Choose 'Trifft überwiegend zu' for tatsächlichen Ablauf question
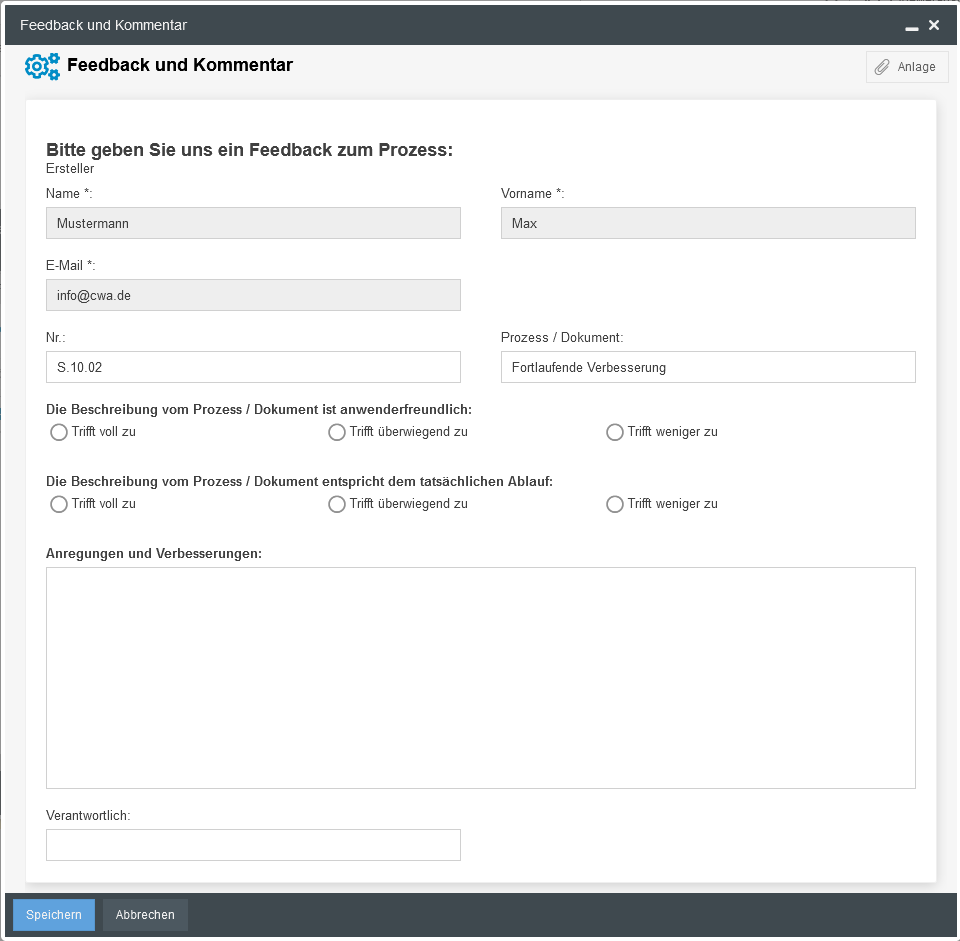This screenshot has width=960, height=941. click(x=337, y=505)
